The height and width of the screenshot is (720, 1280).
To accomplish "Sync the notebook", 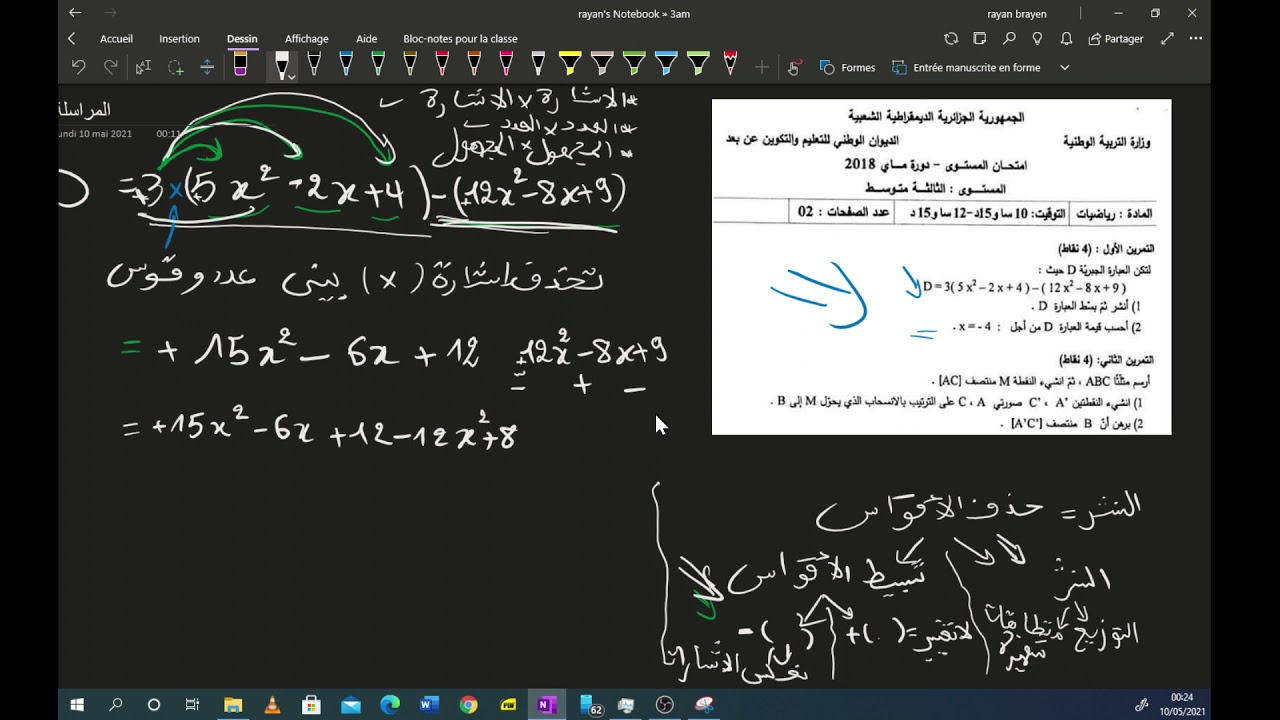I will [x=951, y=38].
